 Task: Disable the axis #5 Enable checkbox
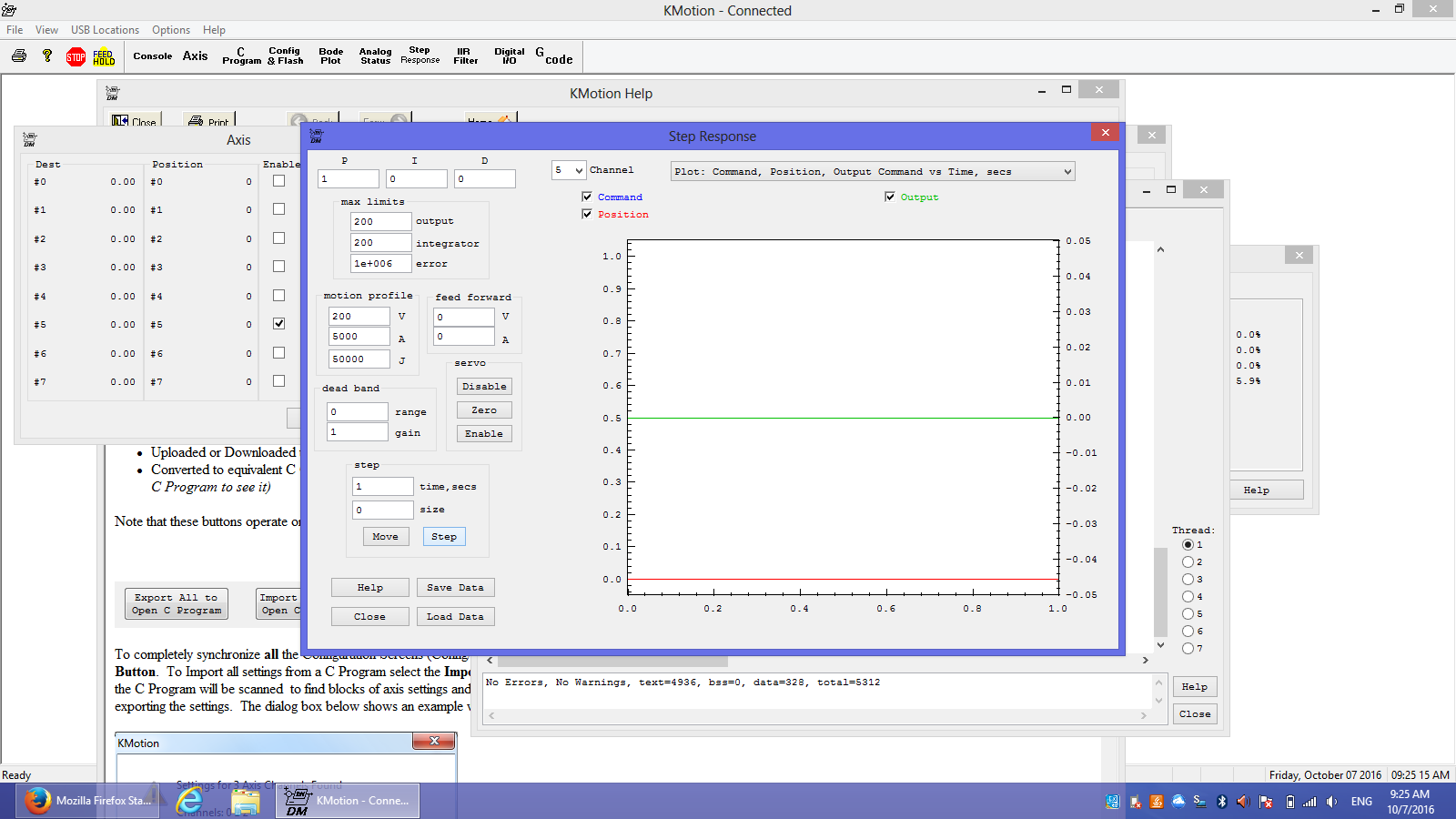[278, 323]
